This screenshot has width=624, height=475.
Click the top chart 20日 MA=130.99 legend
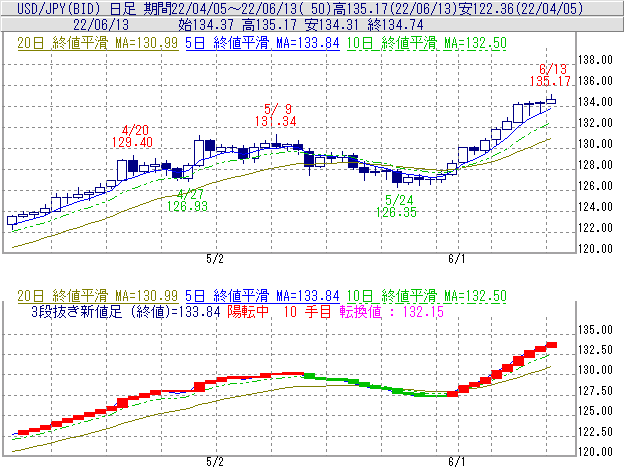98,43
